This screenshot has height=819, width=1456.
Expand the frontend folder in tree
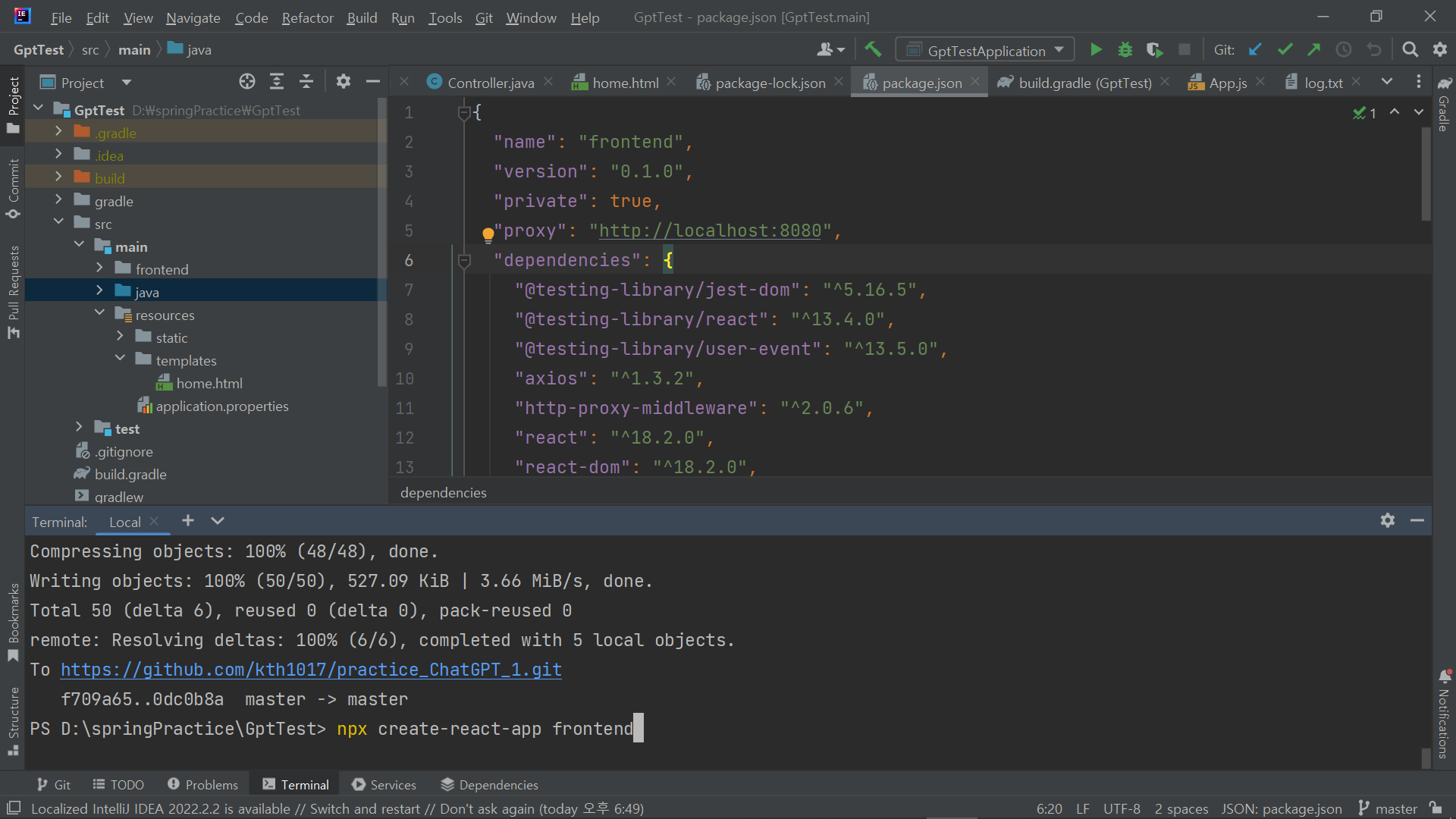coord(100,268)
